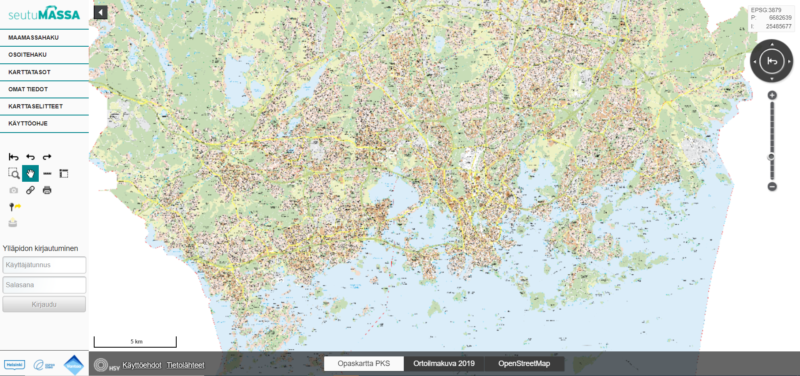Select the area measurement tool
The image size is (800, 376).
click(63, 174)
